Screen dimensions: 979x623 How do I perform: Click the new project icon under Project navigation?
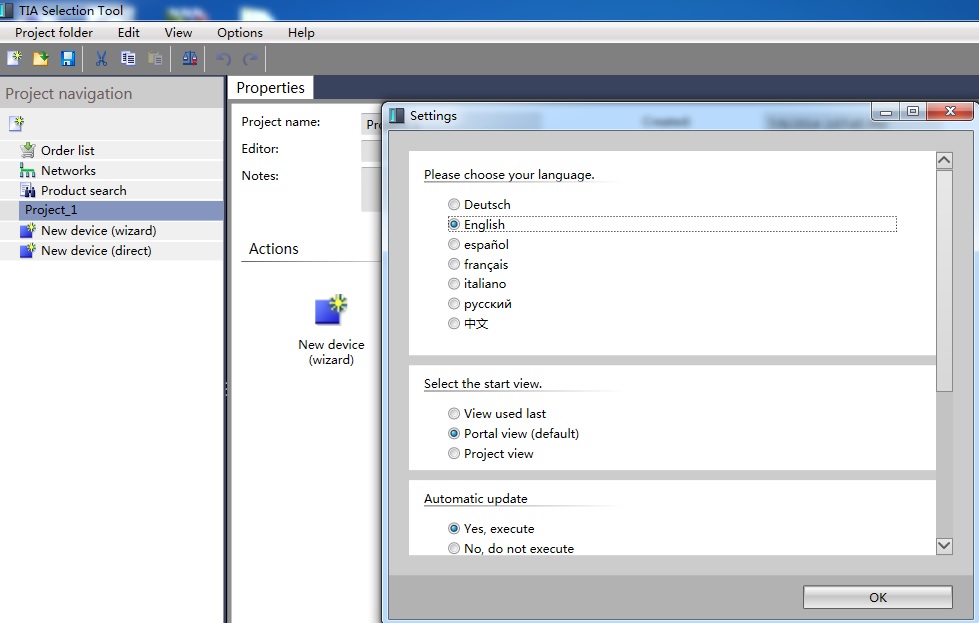pos(16,123)
